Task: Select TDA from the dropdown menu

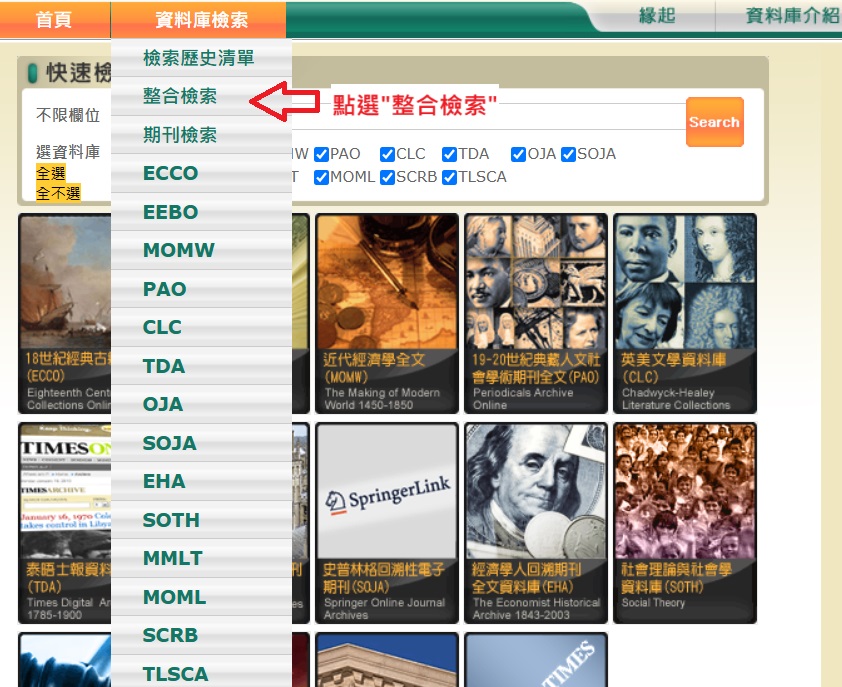Action: [201, 366]
